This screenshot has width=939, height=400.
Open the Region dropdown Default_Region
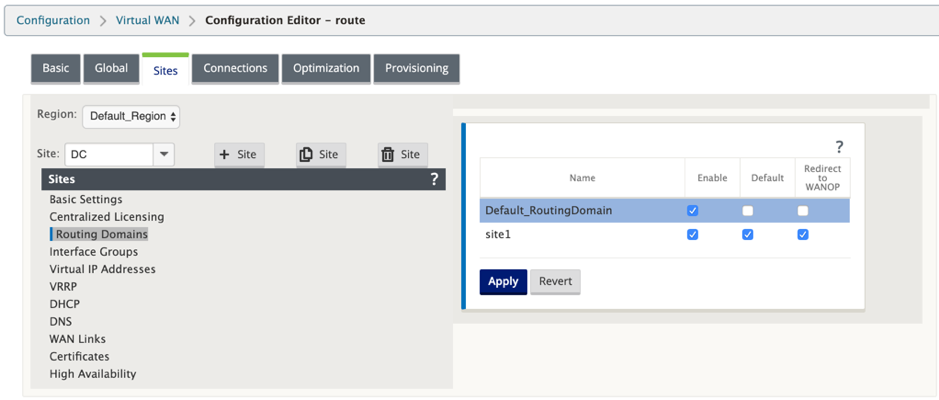click(x=131, y=117)
